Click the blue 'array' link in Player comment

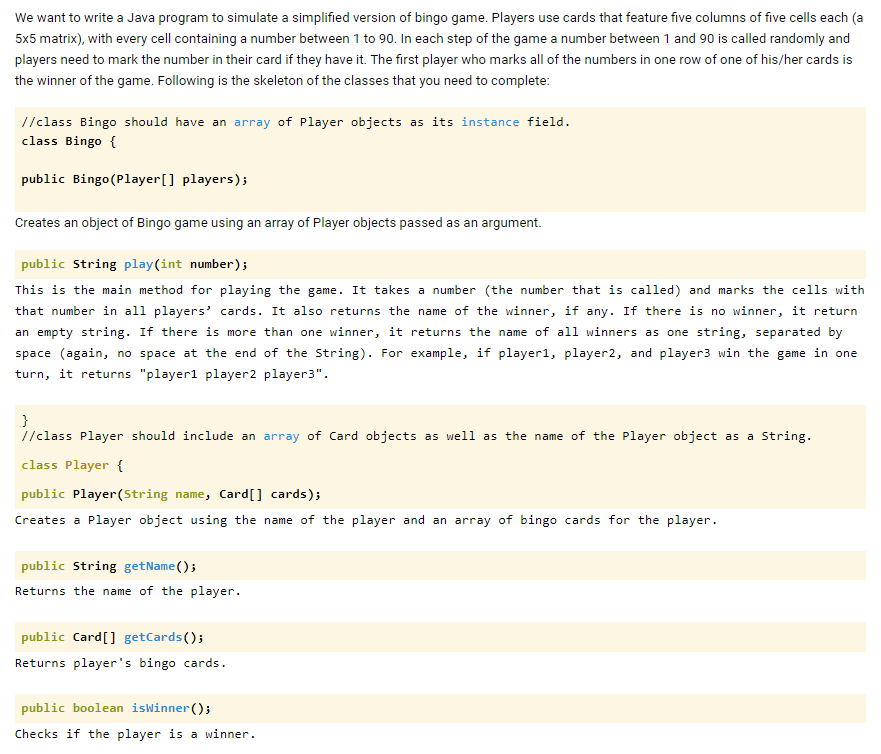(281, 435)
